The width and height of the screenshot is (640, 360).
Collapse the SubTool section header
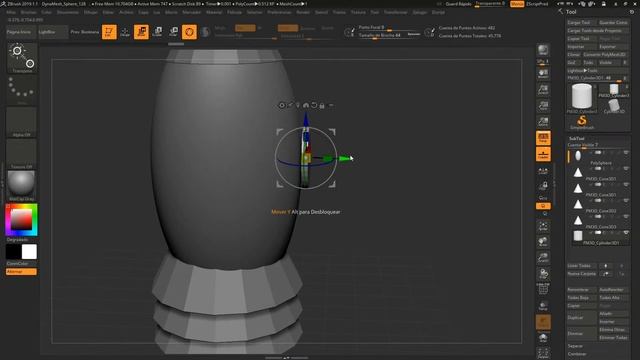coord(576,139)
